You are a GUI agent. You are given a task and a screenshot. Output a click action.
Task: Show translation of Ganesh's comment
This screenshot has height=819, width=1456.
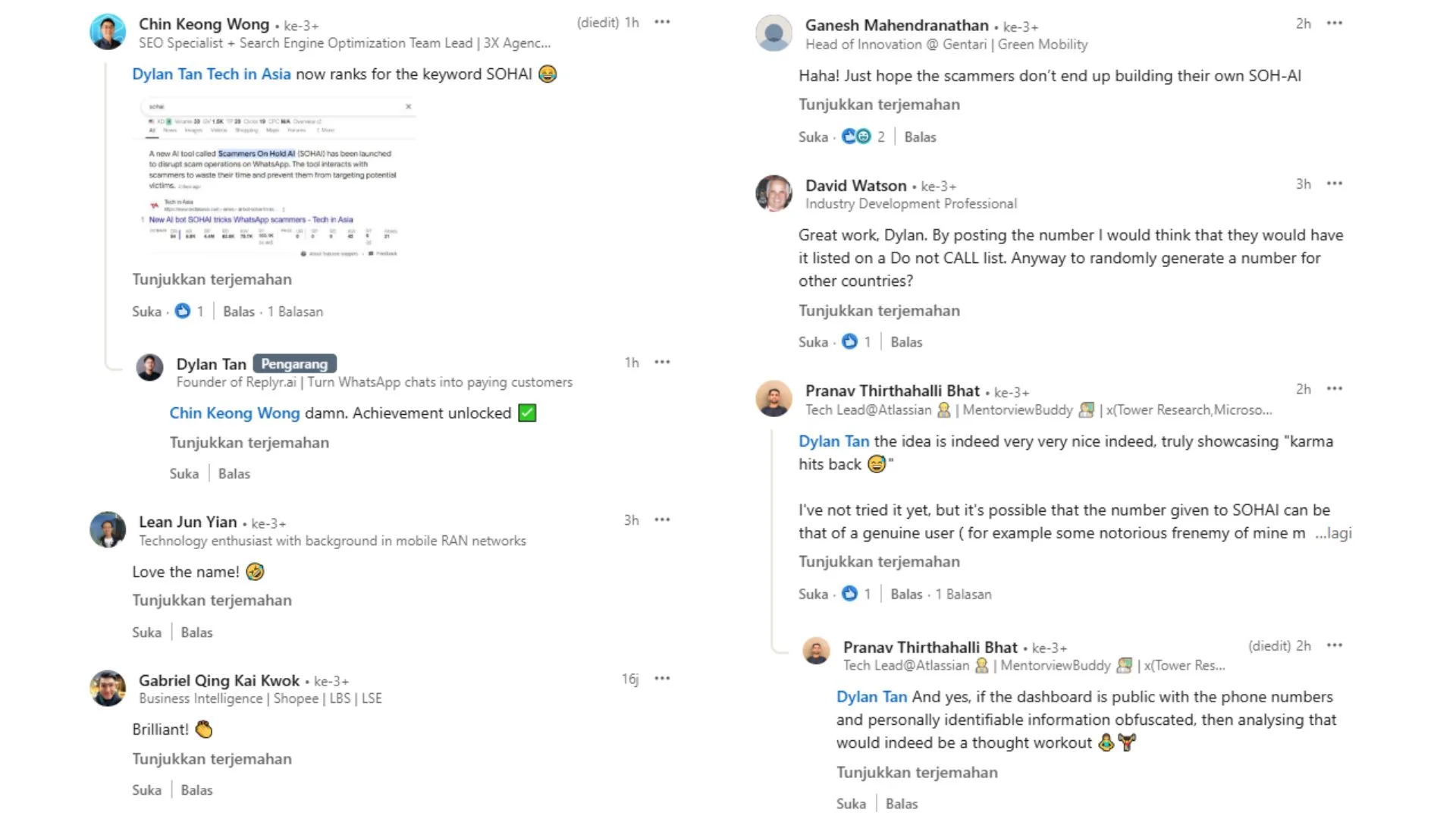(879, 105)
